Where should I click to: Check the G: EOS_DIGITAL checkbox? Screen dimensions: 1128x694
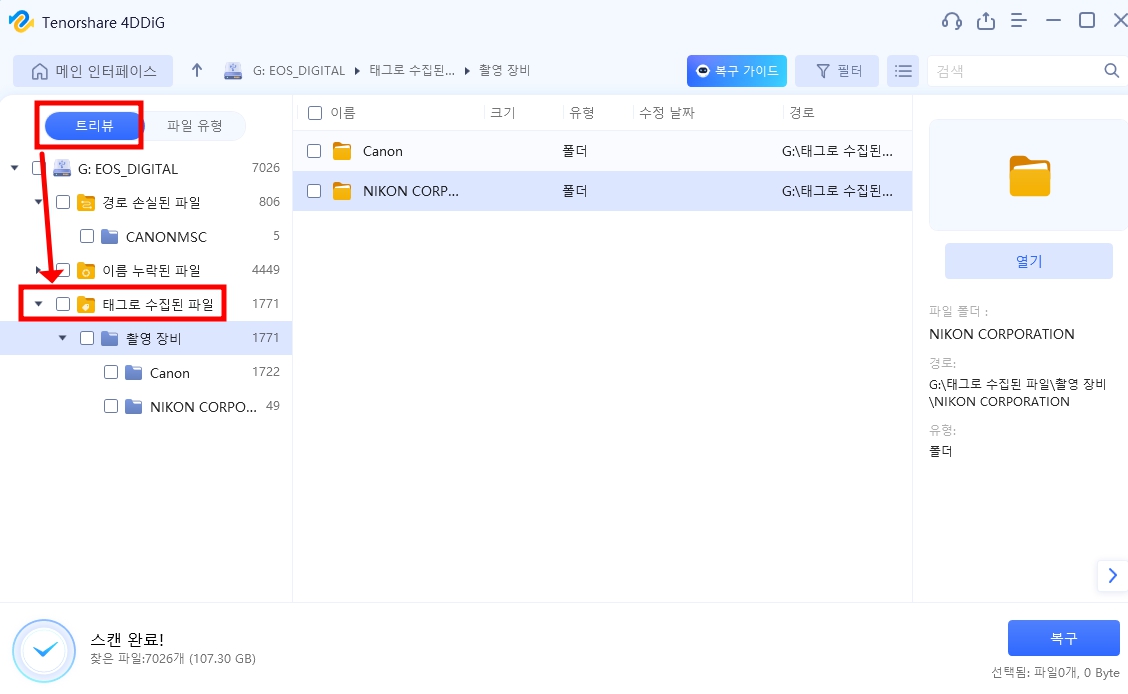(39, 168)
